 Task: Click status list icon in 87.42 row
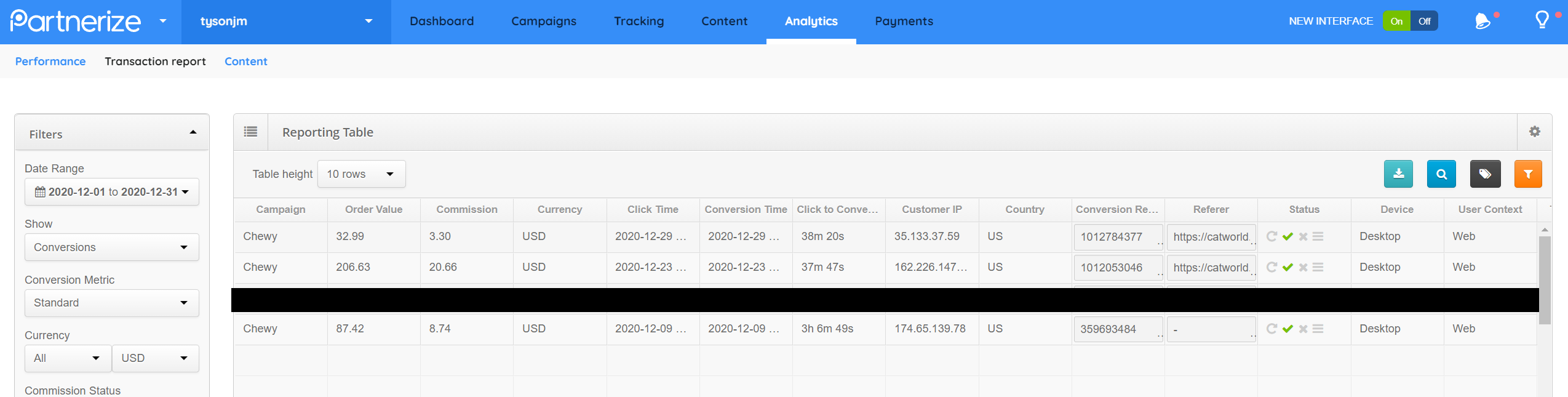click(x=1318, y=329)
